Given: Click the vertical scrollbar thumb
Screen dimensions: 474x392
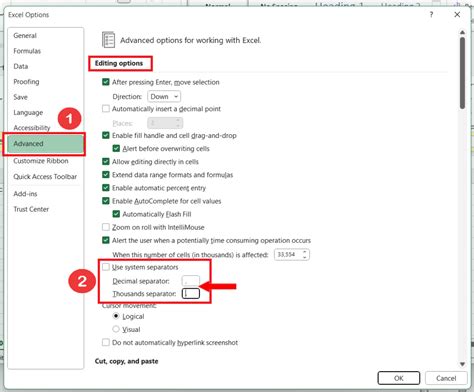Looking at the screenshot, I should point(462,73).
